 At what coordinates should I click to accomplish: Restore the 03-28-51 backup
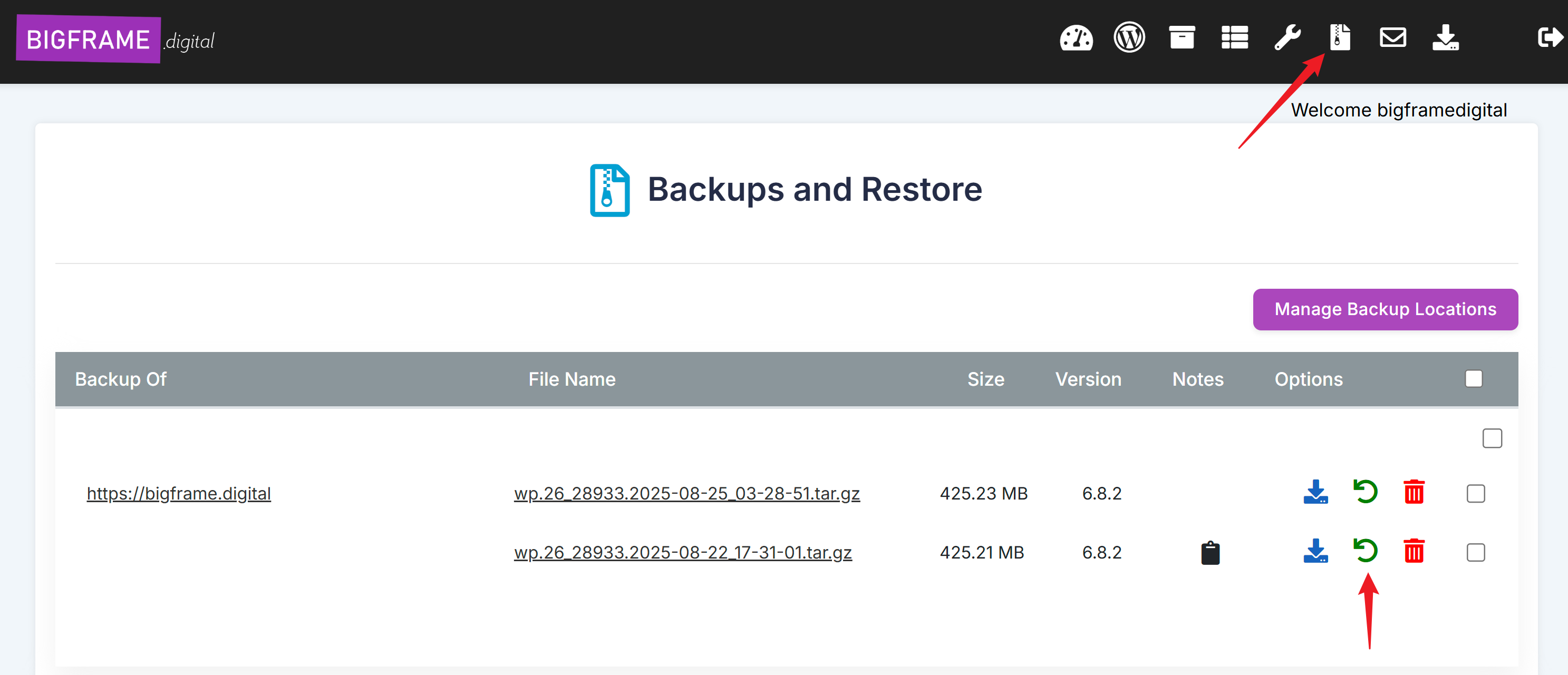(1366, 492)
